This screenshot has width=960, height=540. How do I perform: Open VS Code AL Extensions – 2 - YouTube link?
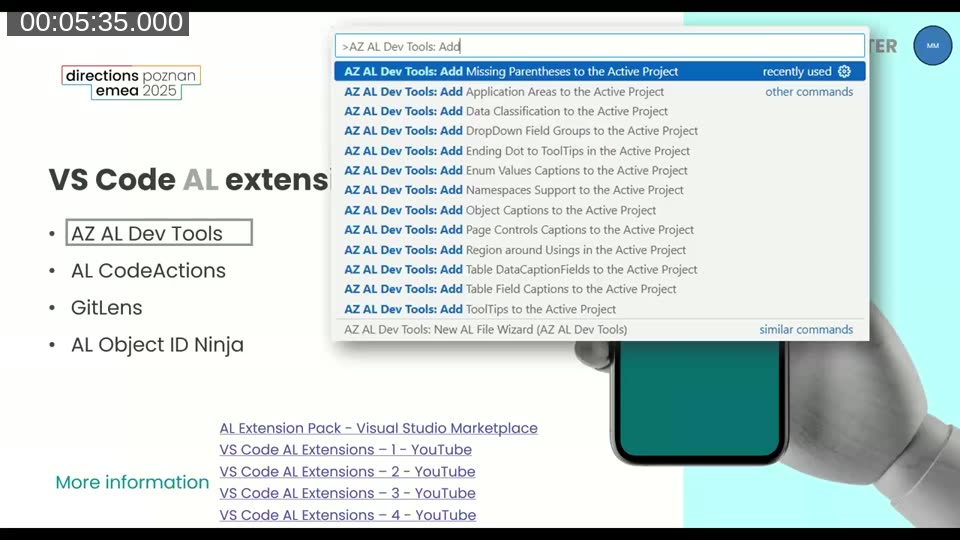point(347,471)
